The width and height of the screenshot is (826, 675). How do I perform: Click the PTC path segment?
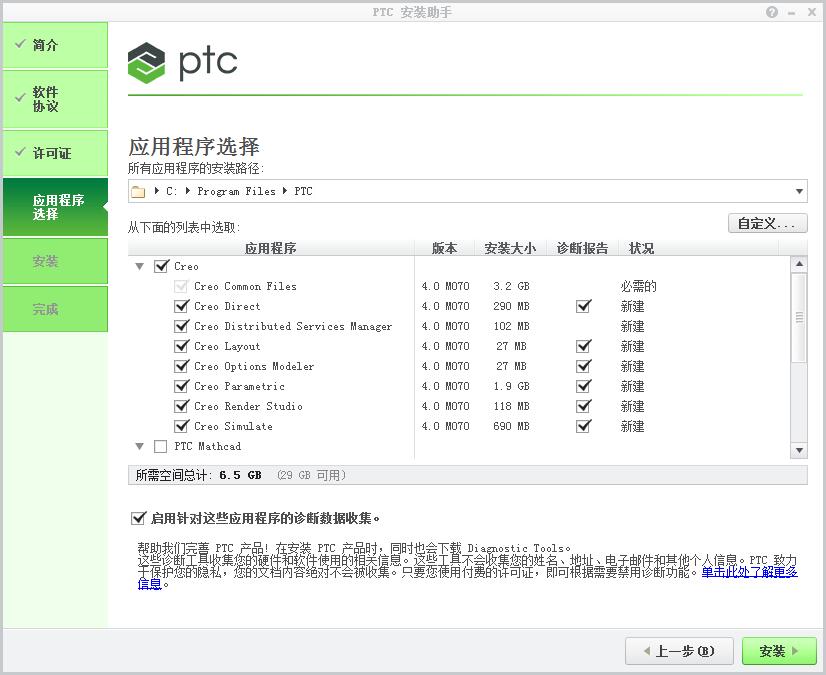point(303,191)
